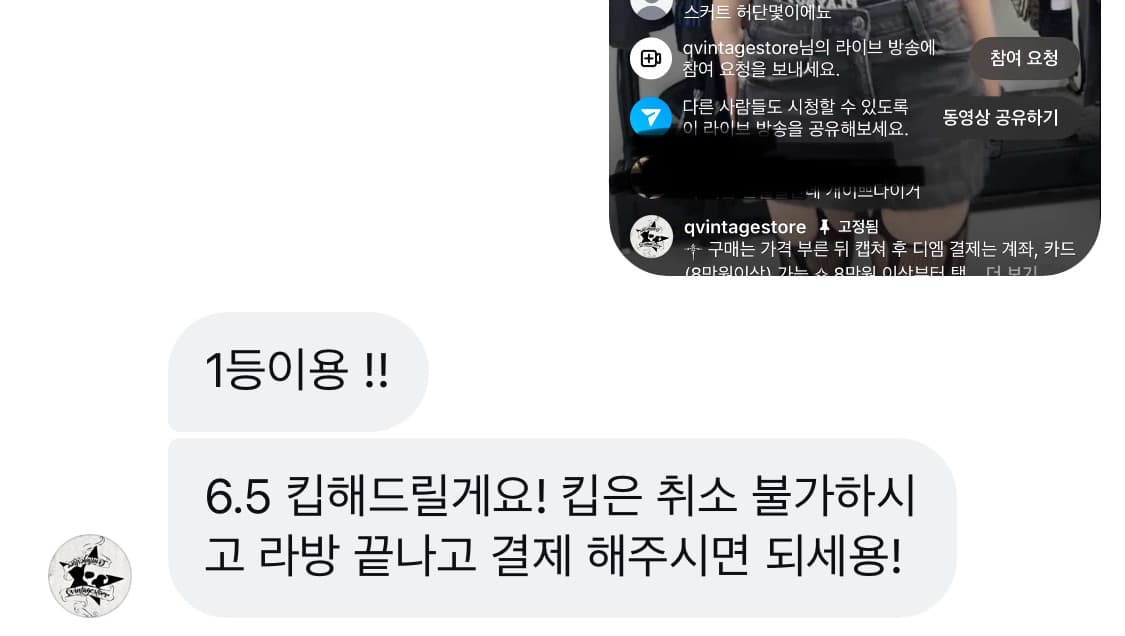Click the 라이브 방송을 공유해보세요 prompt text
The height and width of the screenshot is (636, 1125).
point(796,118)
